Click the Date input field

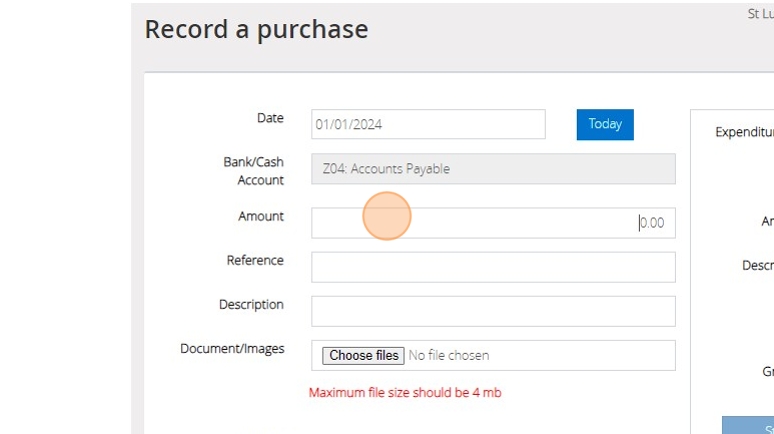(428, 124)
